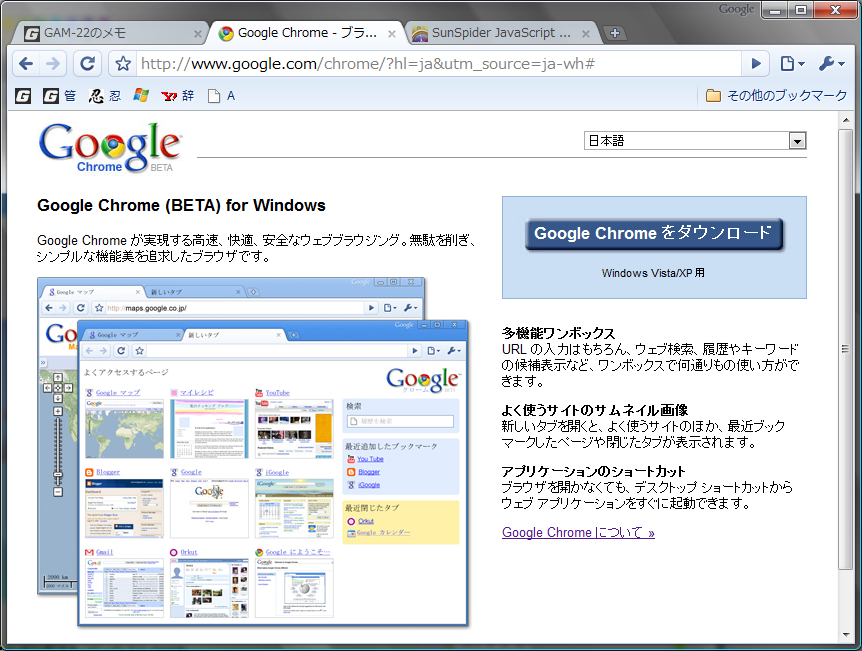Open the wrench settings menu
The image size is (862, 651).
(831, 64)
